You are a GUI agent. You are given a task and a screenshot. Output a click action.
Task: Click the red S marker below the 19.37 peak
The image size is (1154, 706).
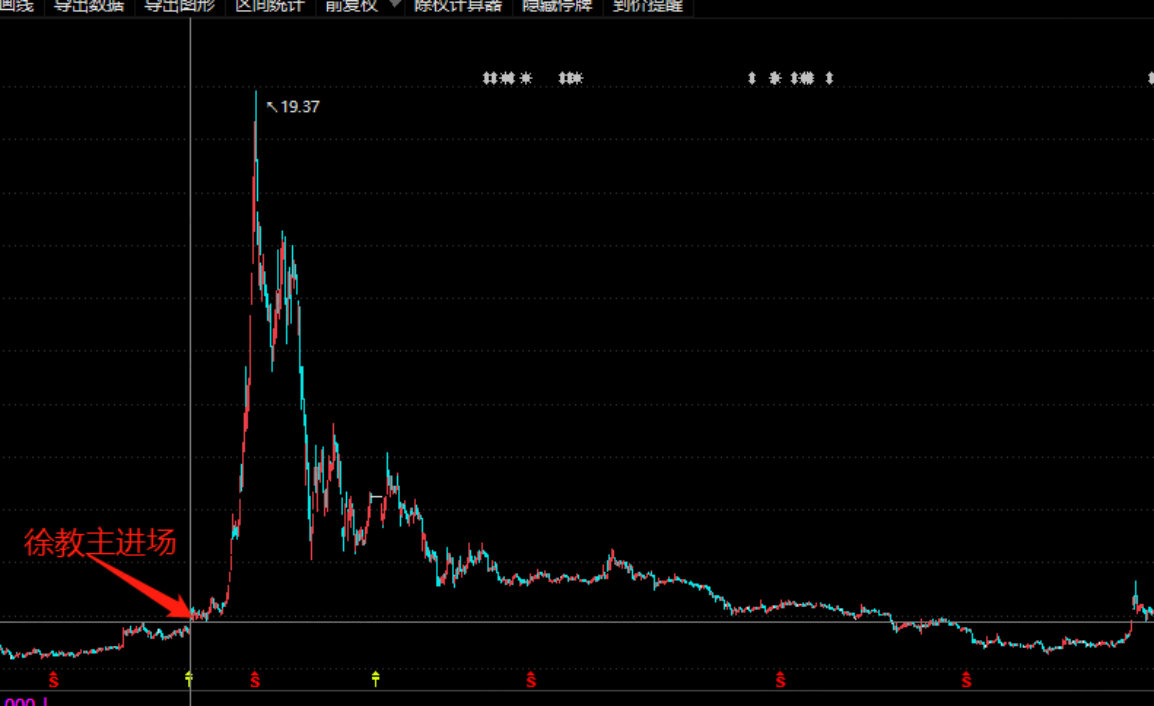tap(255, 679)
